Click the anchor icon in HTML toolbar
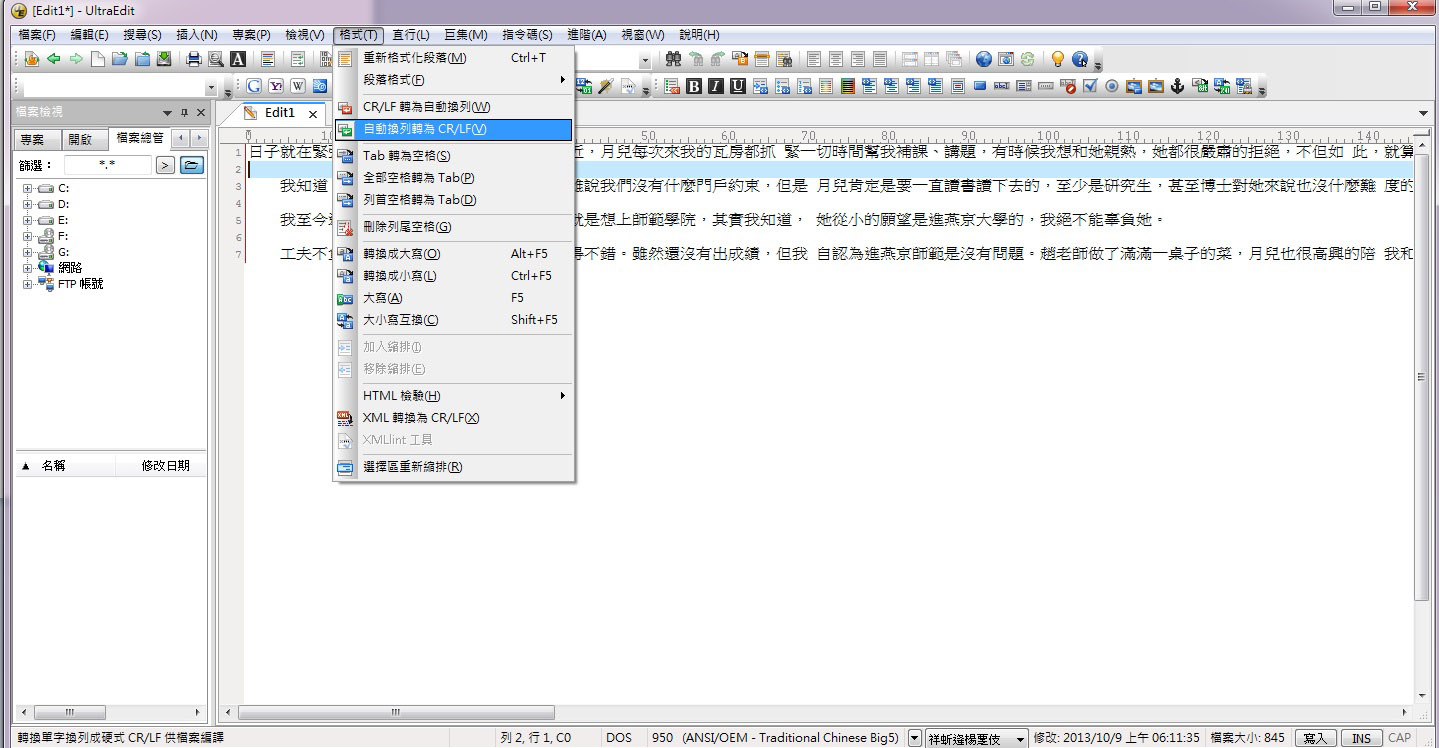This screenshot has height=748, width=1439. (1177, 87)
